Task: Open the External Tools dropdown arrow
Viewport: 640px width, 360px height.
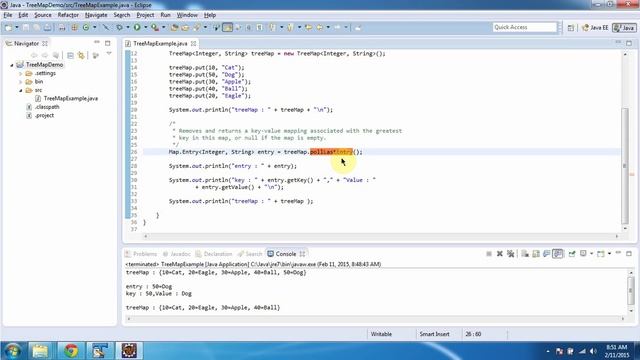Action: (x=164, y=27)
